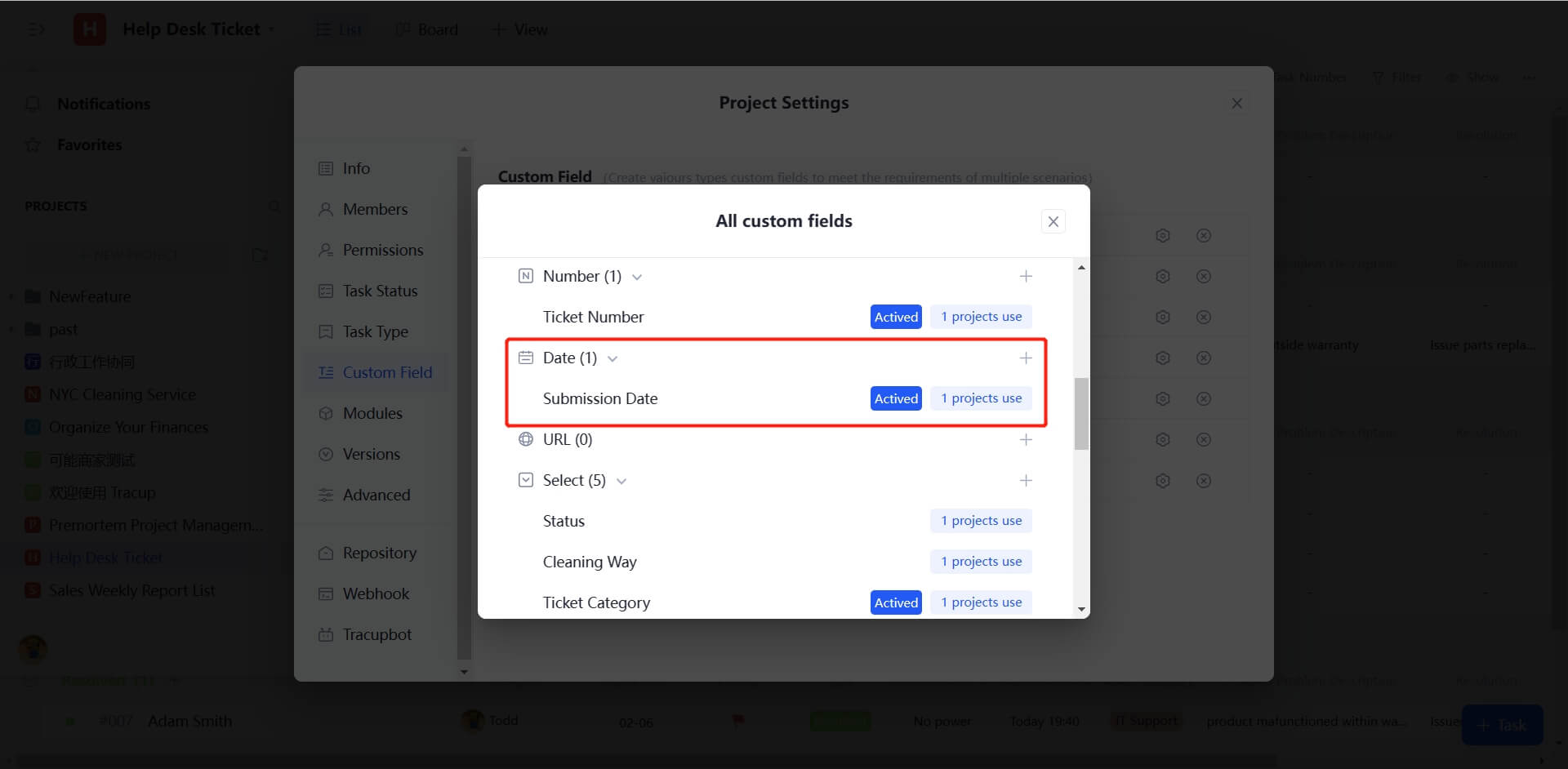The image size is (1568, 769).
Task: Toggle Actived state for Ticket Number field
Action: click(x=895, y=316)
